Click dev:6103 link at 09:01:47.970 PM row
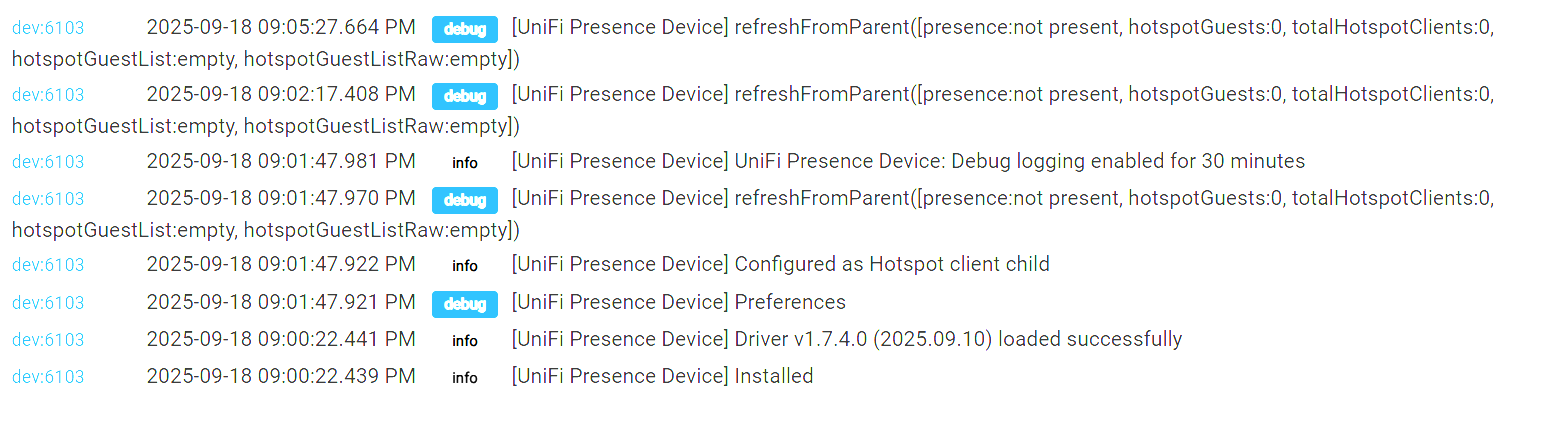This screenshot has height=433, width=1545. (x=48, y=199)
